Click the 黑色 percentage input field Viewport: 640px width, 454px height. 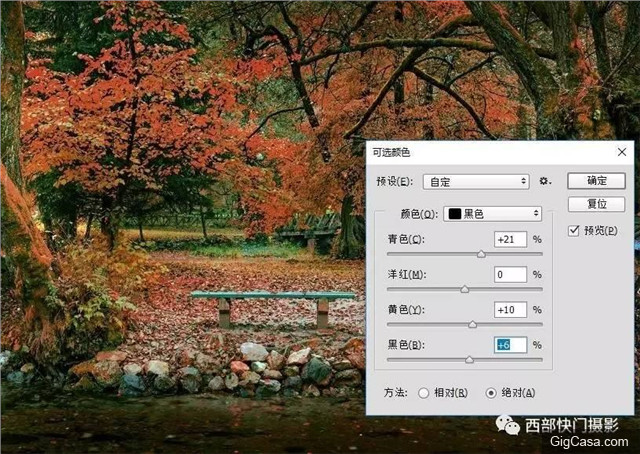510,345
